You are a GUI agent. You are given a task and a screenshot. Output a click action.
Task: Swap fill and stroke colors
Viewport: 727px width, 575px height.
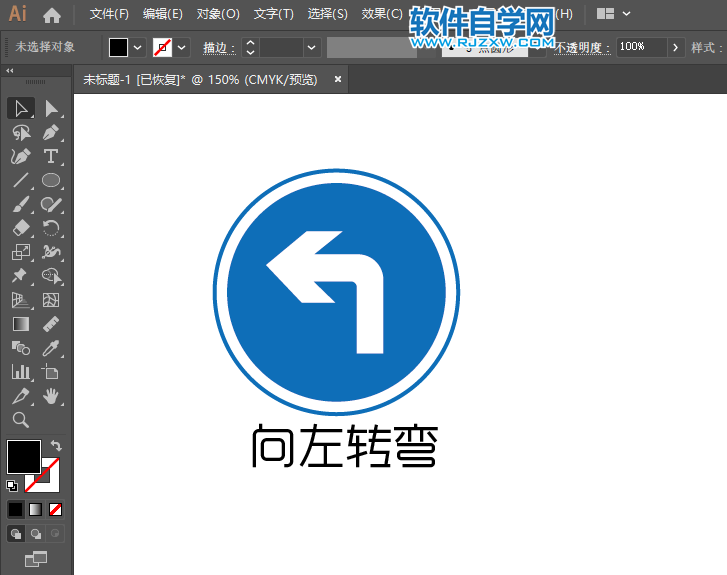56,445
